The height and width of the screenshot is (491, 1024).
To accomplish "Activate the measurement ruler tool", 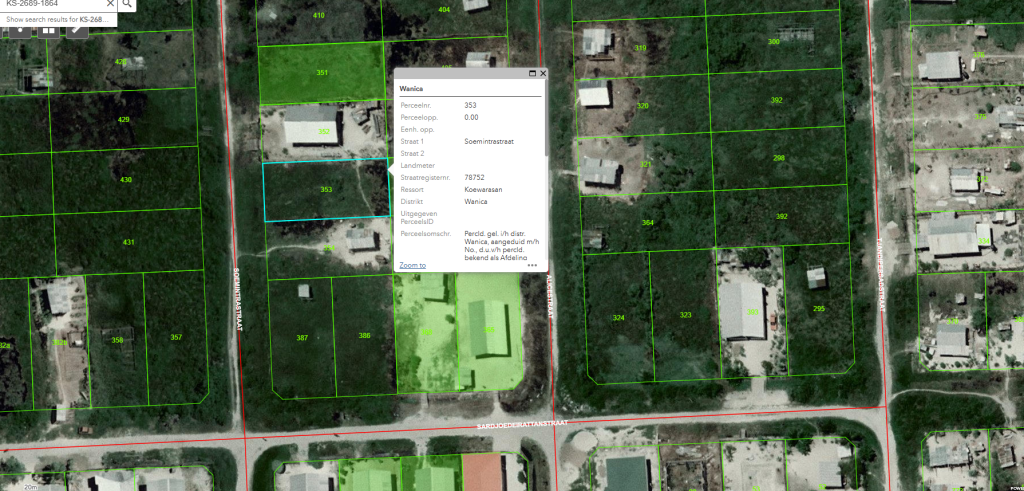I will click(x=77, y=29).
